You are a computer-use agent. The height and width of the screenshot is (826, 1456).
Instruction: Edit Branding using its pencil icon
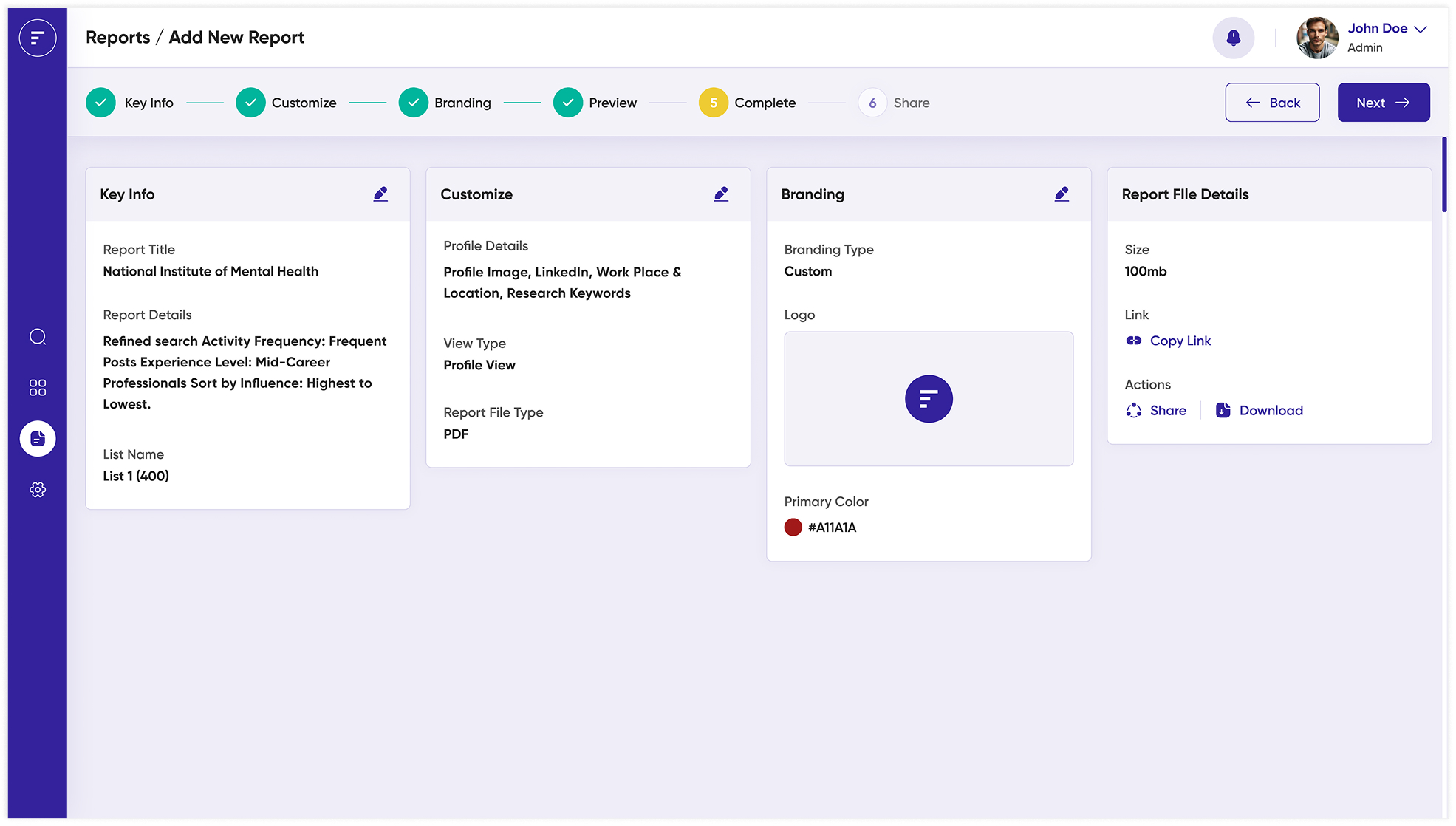tap(1062, 194)
